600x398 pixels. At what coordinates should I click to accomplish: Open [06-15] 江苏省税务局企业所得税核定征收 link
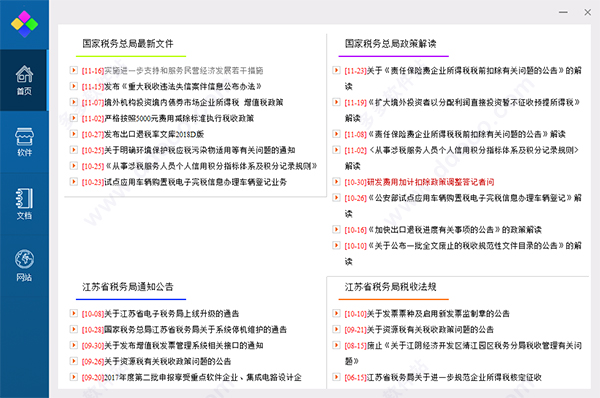click(443, 378)
